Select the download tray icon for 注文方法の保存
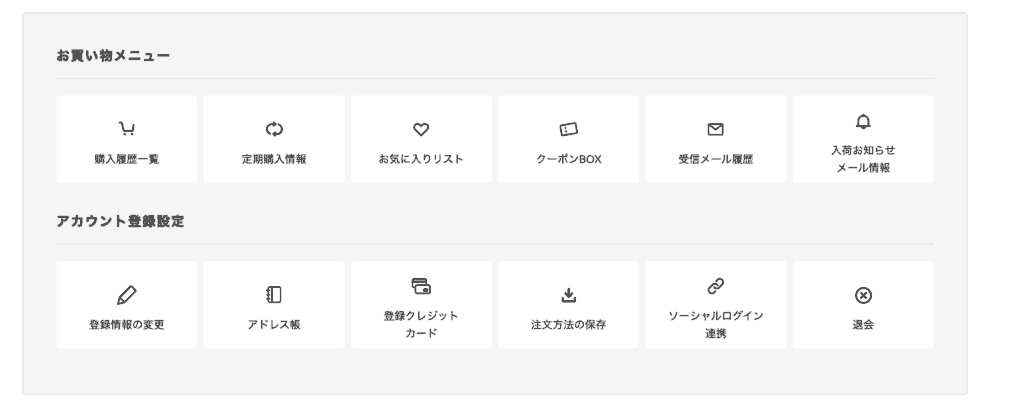Image resolution: width=1024 pixels, height=405 pixels. tap(569, 295)
